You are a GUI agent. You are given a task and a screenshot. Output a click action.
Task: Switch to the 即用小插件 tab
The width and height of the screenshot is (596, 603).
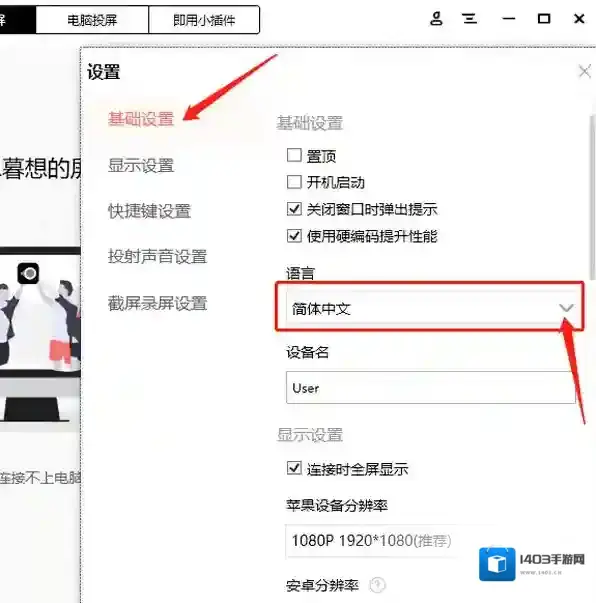tap(204, 20)
